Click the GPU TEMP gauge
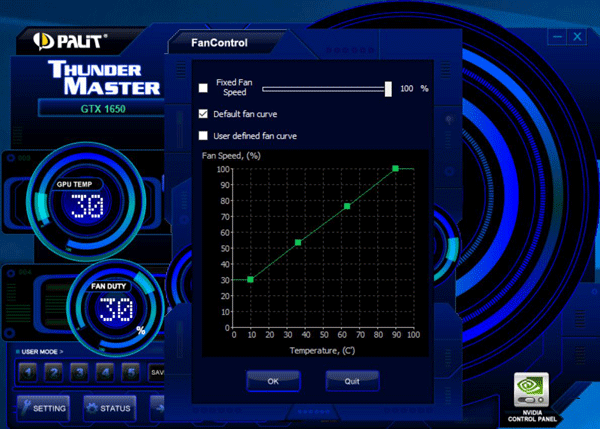The width and height of the screenshot is (600, 429). [86, 201]
